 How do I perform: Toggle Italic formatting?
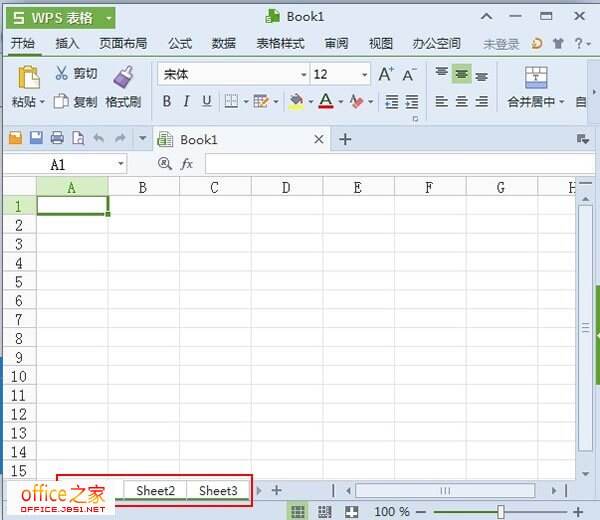click(186, 101)
